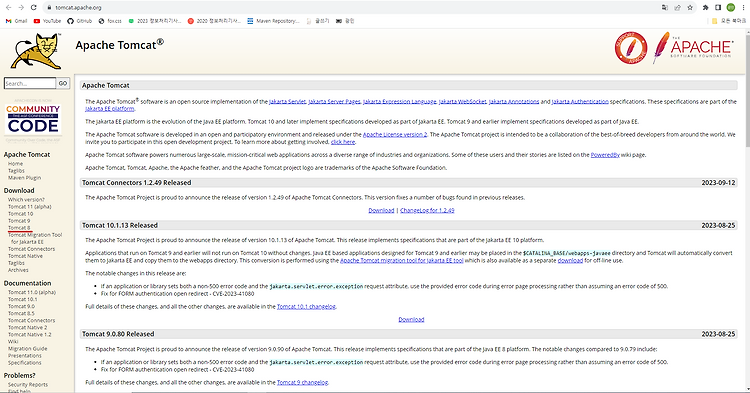Click the Apache Software Foundation logo
The height and width of the screenshot is (393, 750).
693,48
